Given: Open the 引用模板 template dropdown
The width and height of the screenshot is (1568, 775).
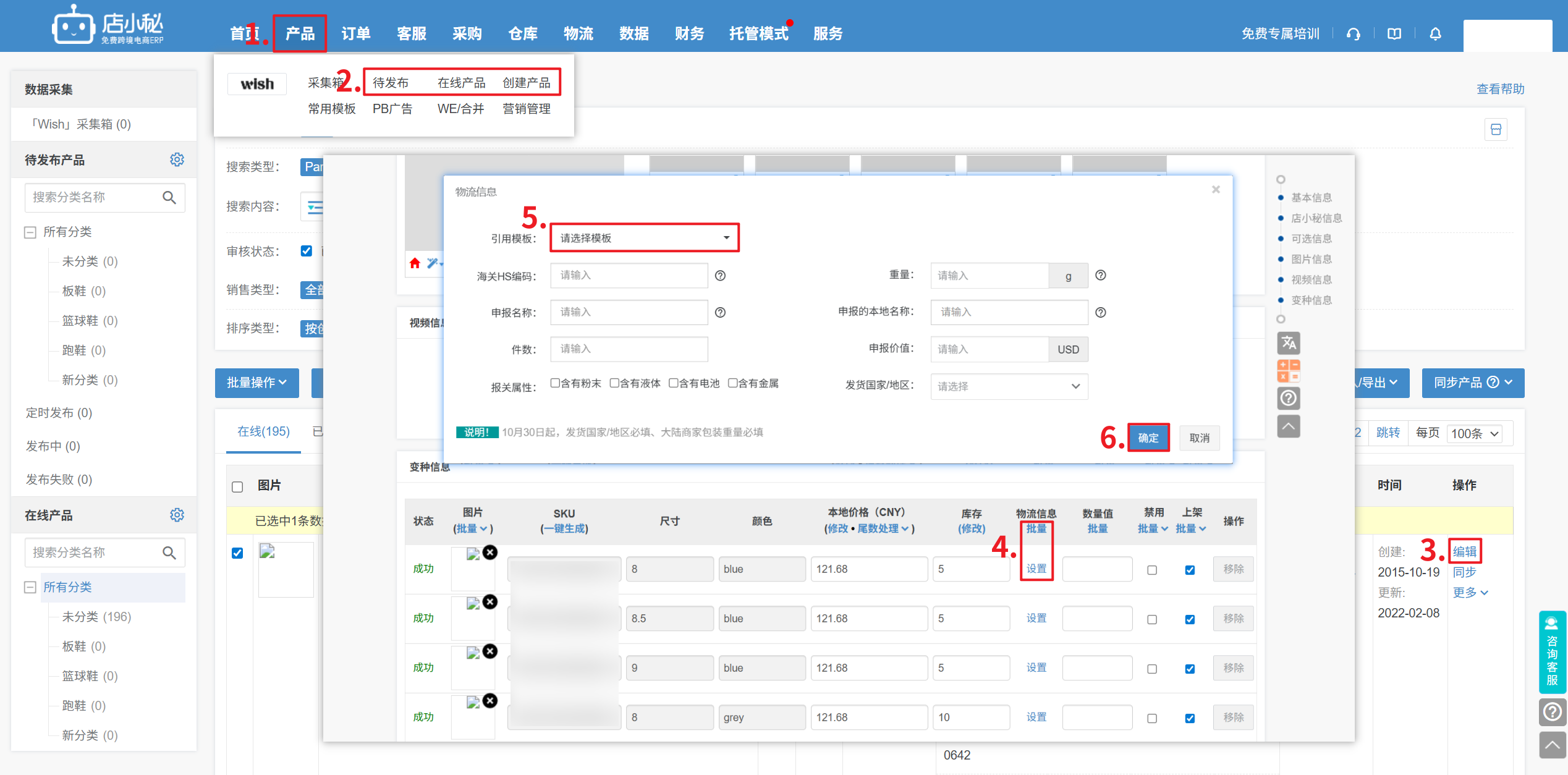Looking at the screenshot, I should (644, 238).
